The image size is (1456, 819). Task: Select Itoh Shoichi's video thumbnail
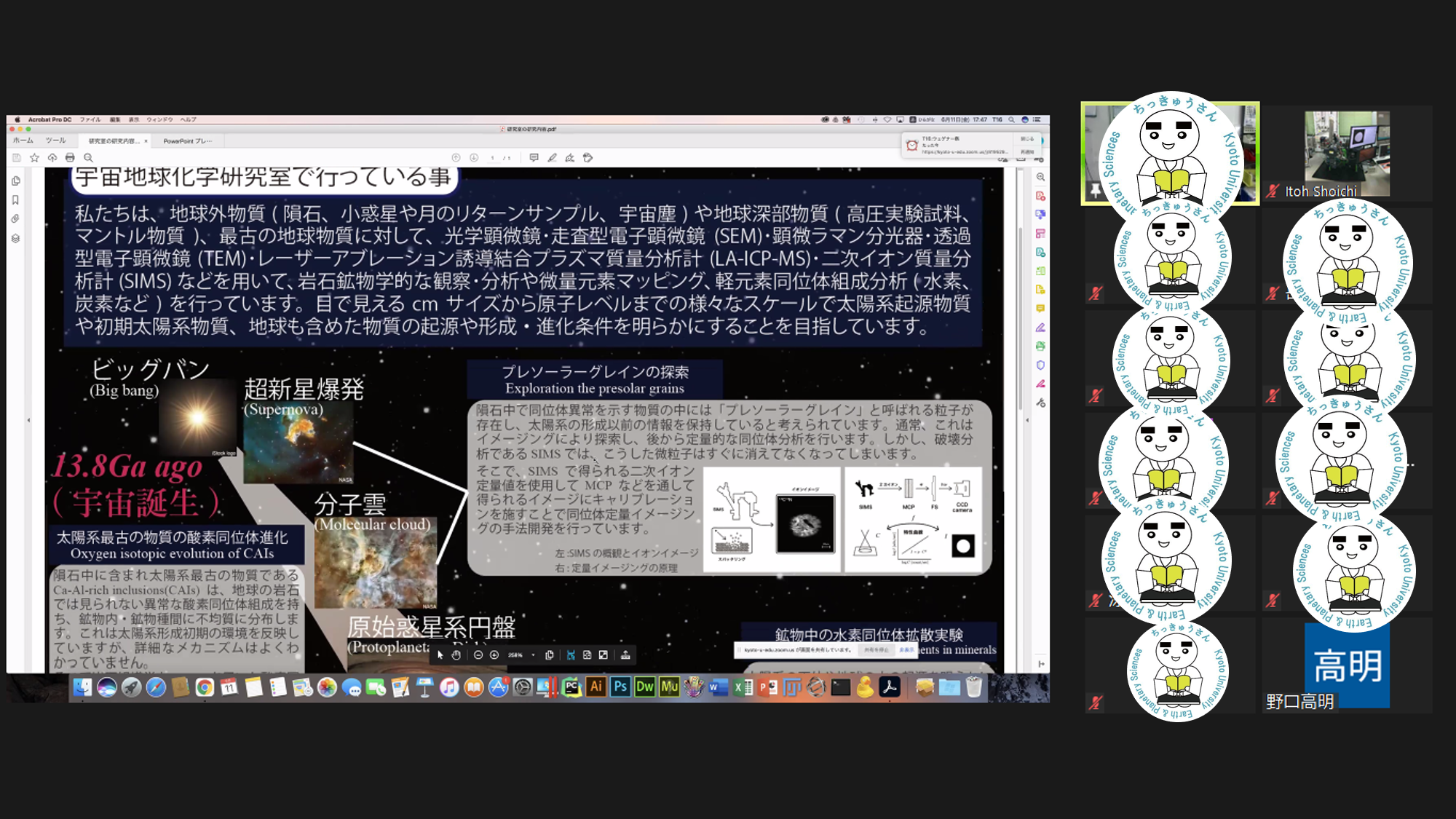(x=1348, y=154)
